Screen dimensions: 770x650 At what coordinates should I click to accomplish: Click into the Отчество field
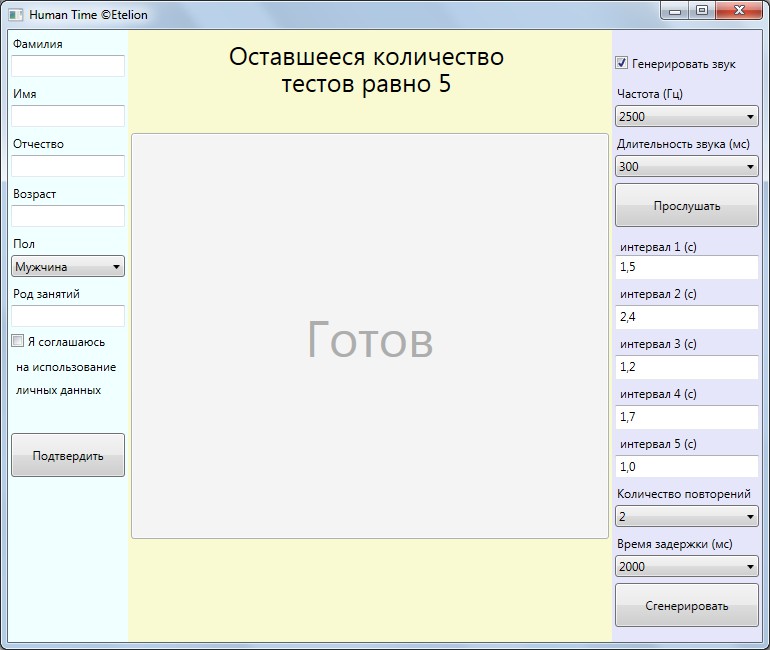click(68, 166)
